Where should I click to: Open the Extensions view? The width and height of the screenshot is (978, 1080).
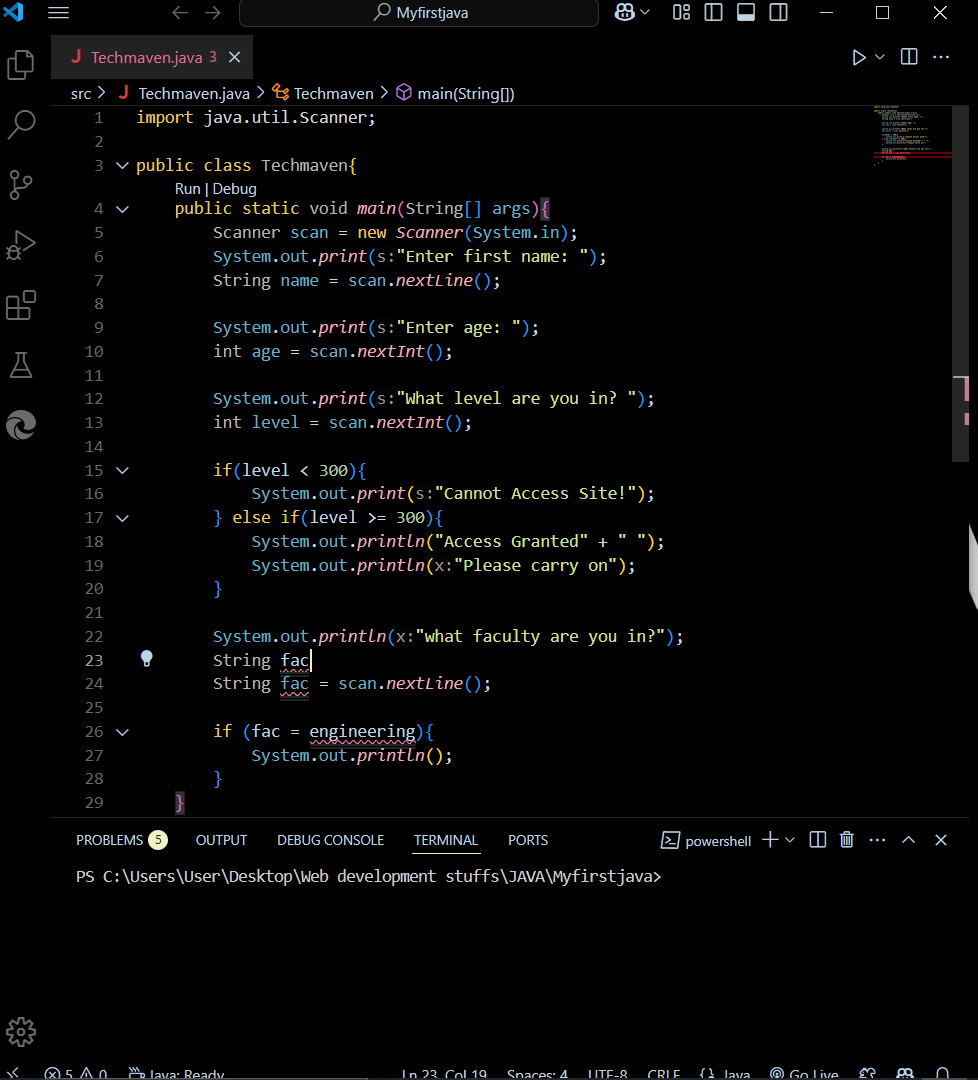(21, 305)
